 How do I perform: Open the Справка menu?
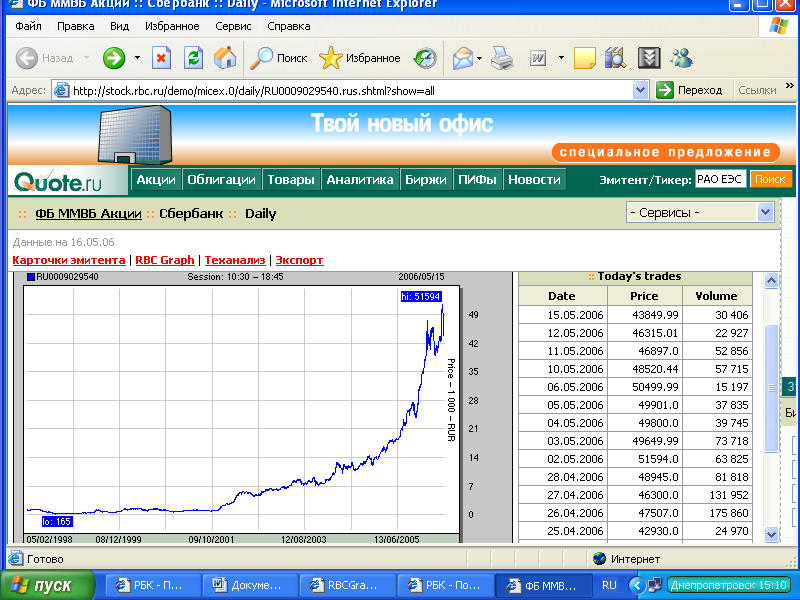point(289,26)
